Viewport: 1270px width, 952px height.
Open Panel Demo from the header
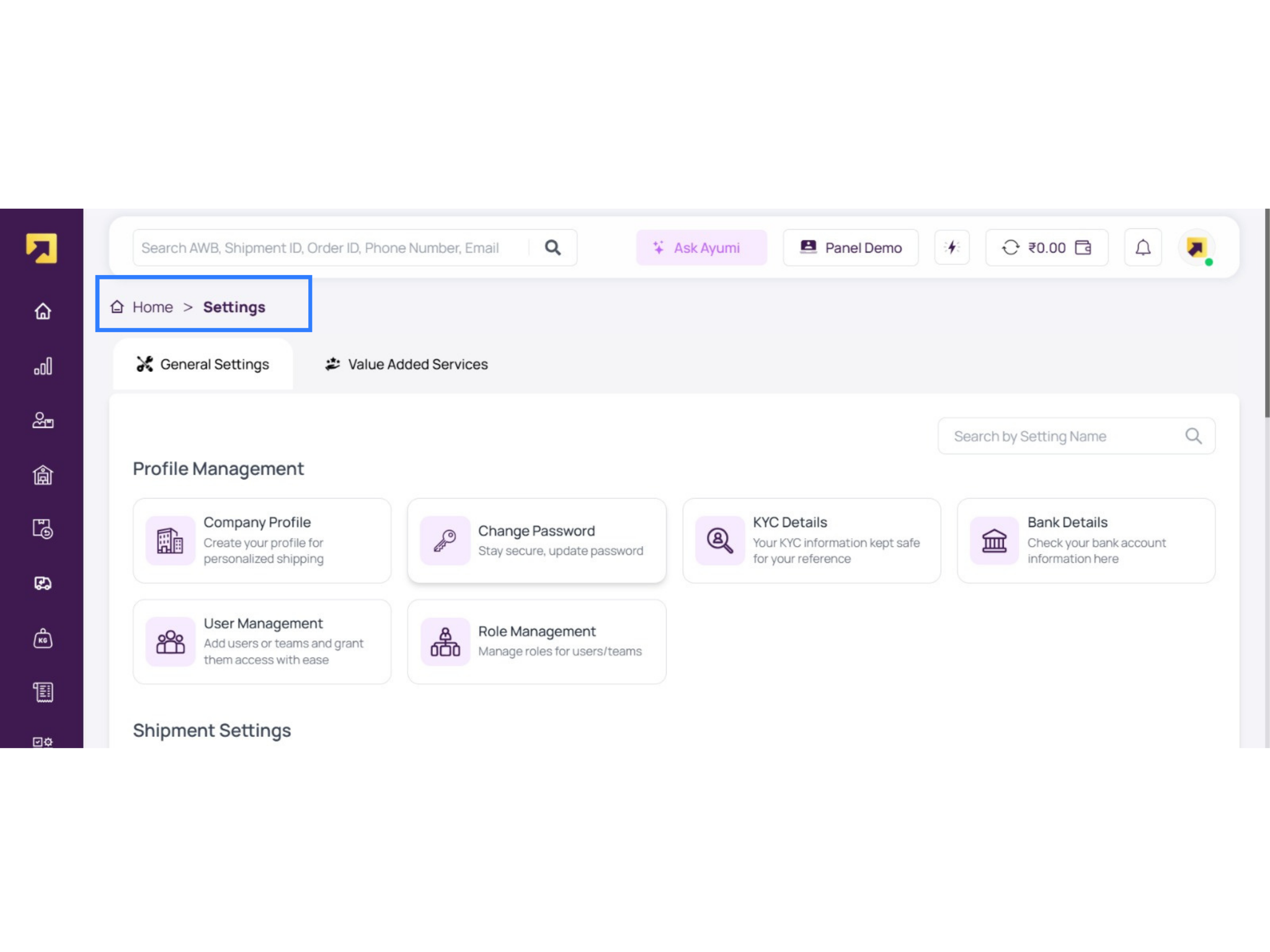click(850, 247)
